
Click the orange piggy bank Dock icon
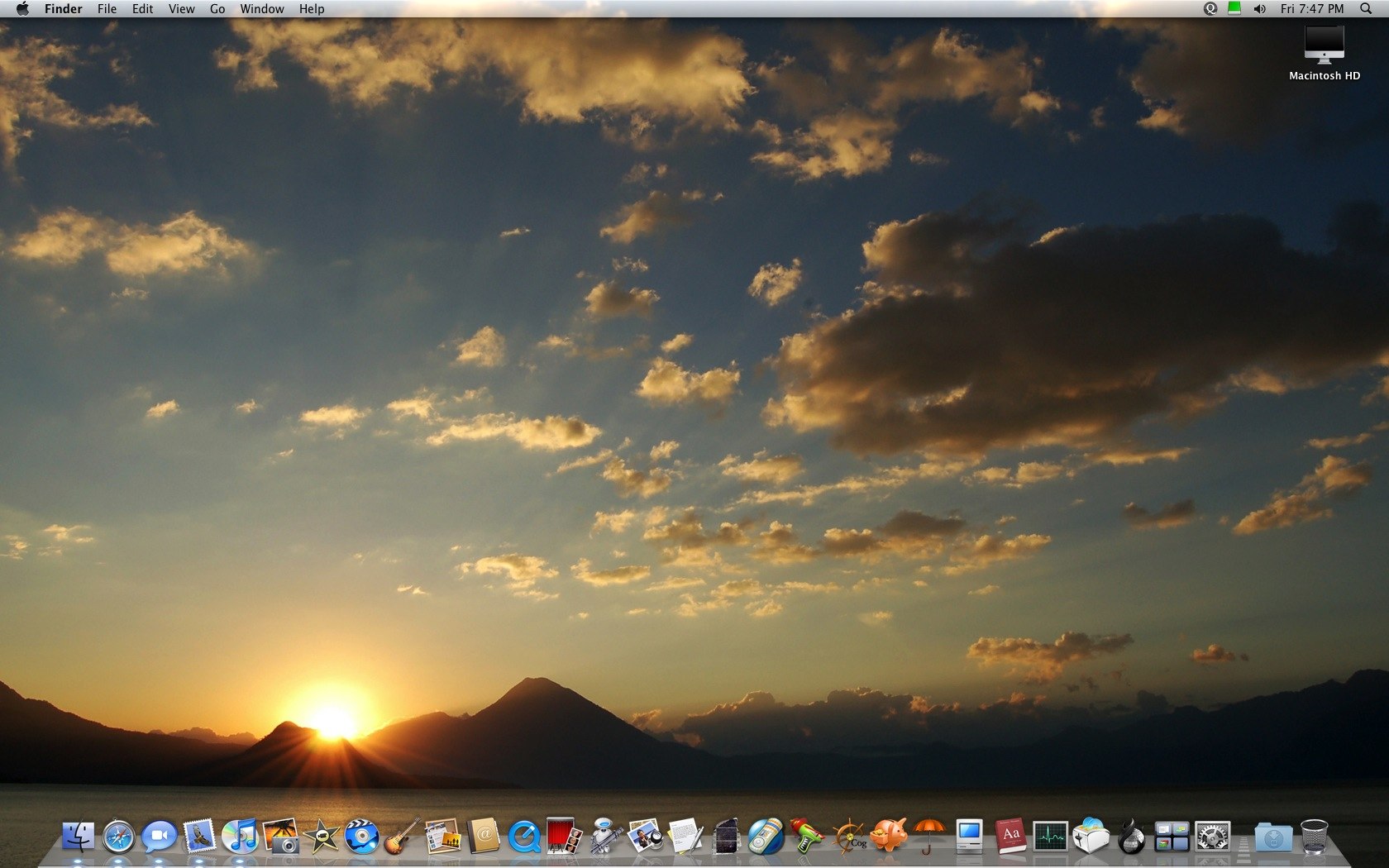(x=889, y=837)
